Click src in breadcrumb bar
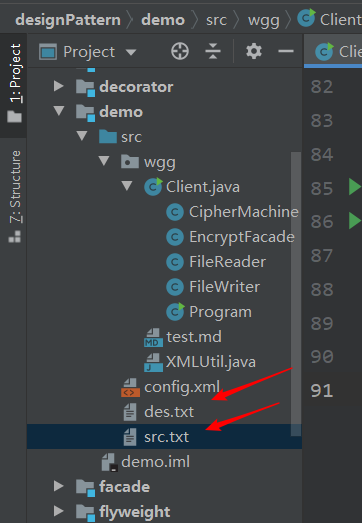362x523 pixels. (216, 20)
